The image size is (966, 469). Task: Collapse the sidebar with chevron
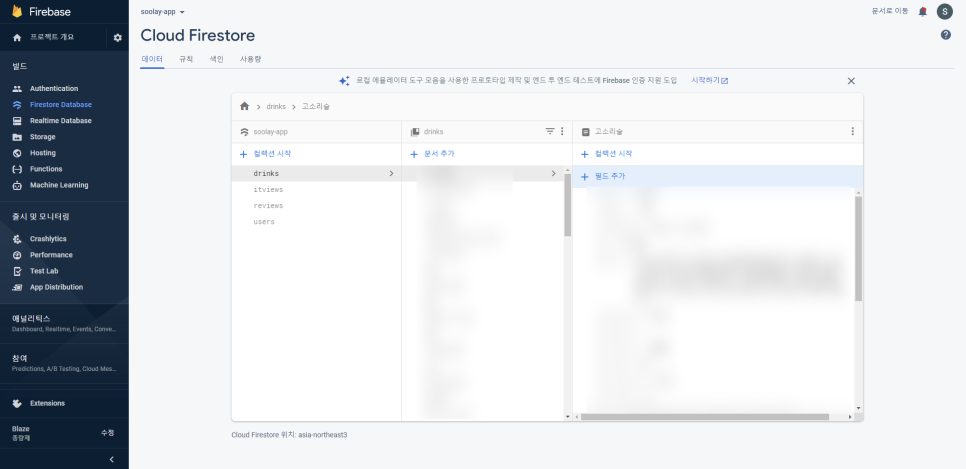click(x=112, y=459)
